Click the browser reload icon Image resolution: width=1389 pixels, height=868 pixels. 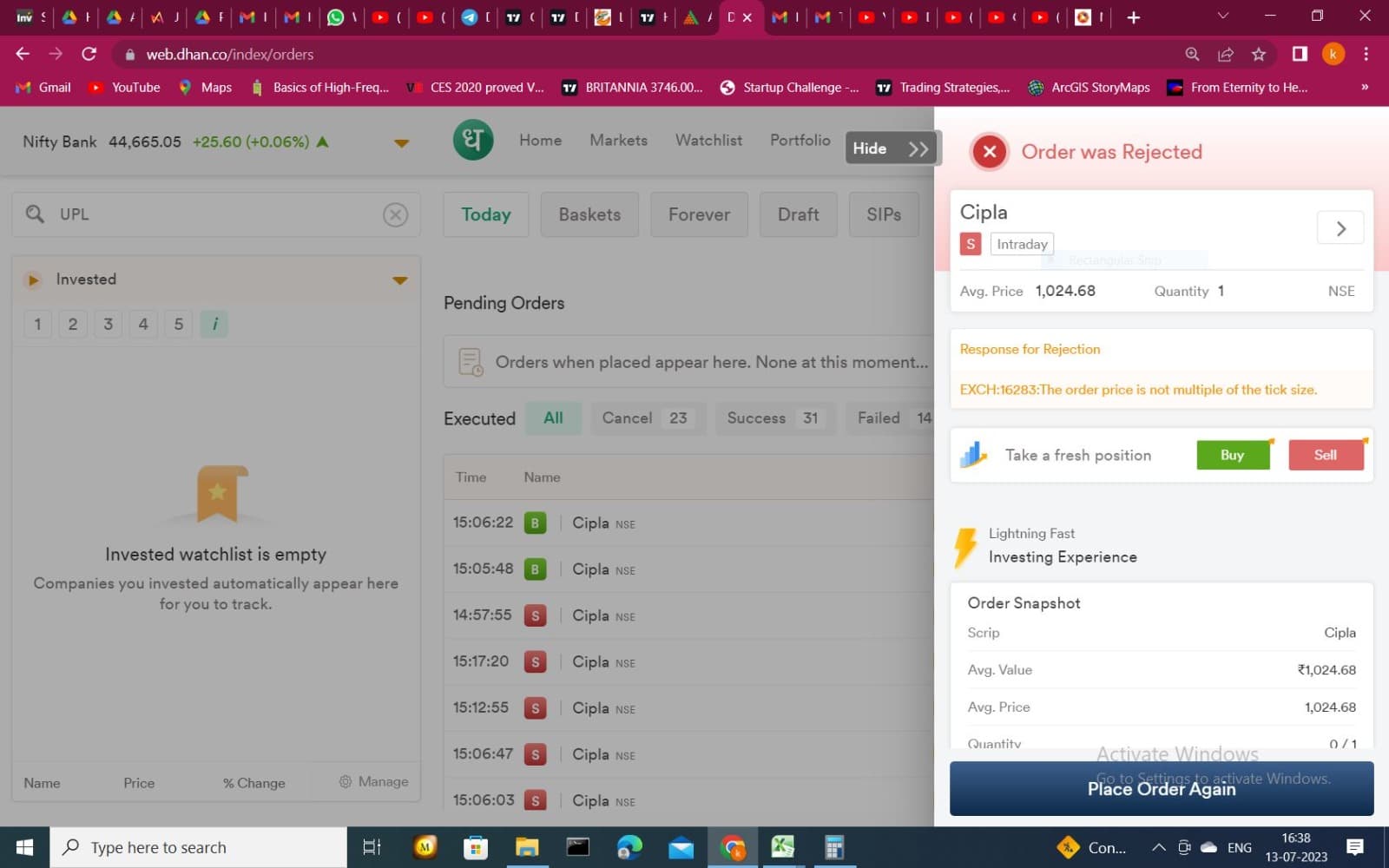pyautogui.click(x=89, y=54)
